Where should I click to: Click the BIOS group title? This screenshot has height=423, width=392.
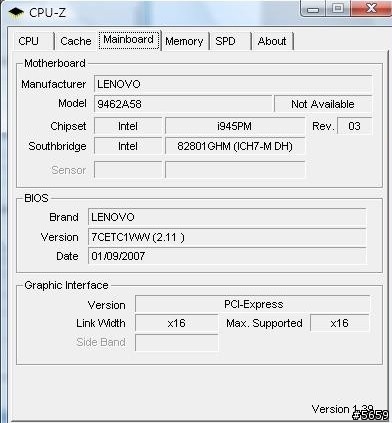coord(36,198)
